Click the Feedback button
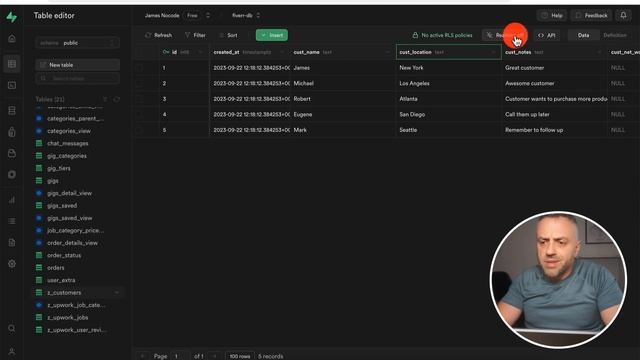 tap(591, 16)
